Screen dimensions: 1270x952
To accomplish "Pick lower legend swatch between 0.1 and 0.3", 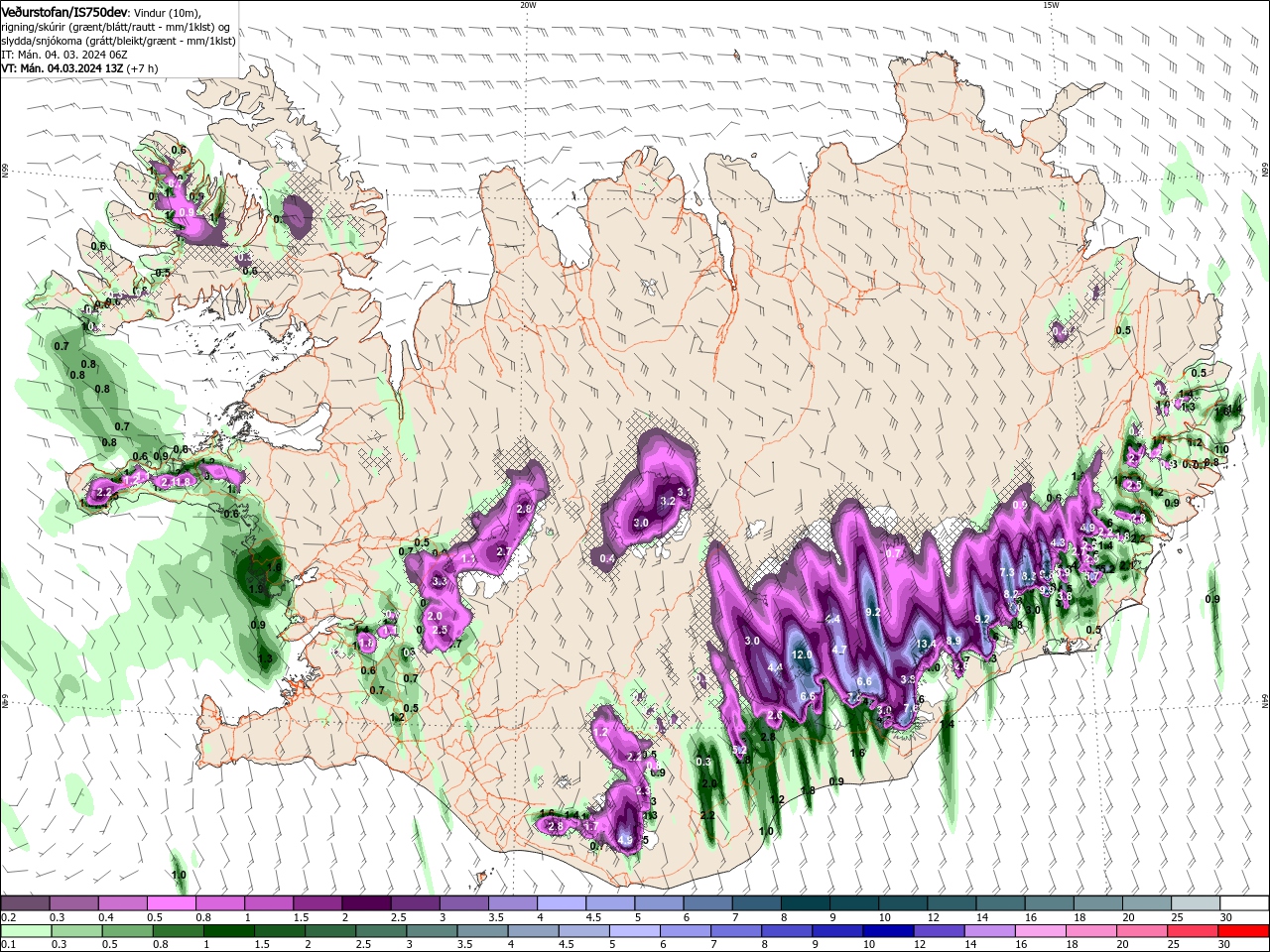I will (x=25, y=931).
